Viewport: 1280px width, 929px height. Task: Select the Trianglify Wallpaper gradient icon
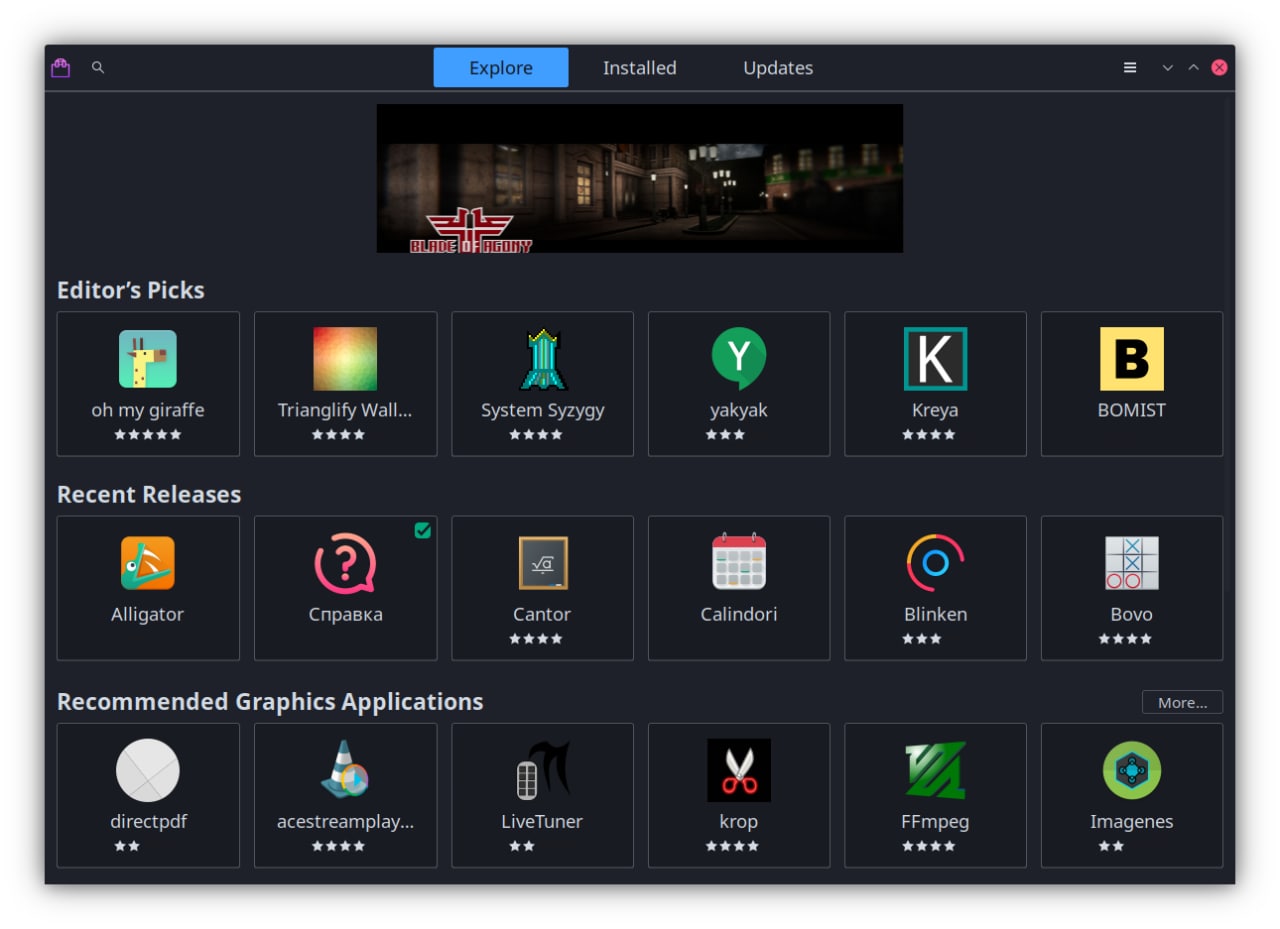click(345, 359)
